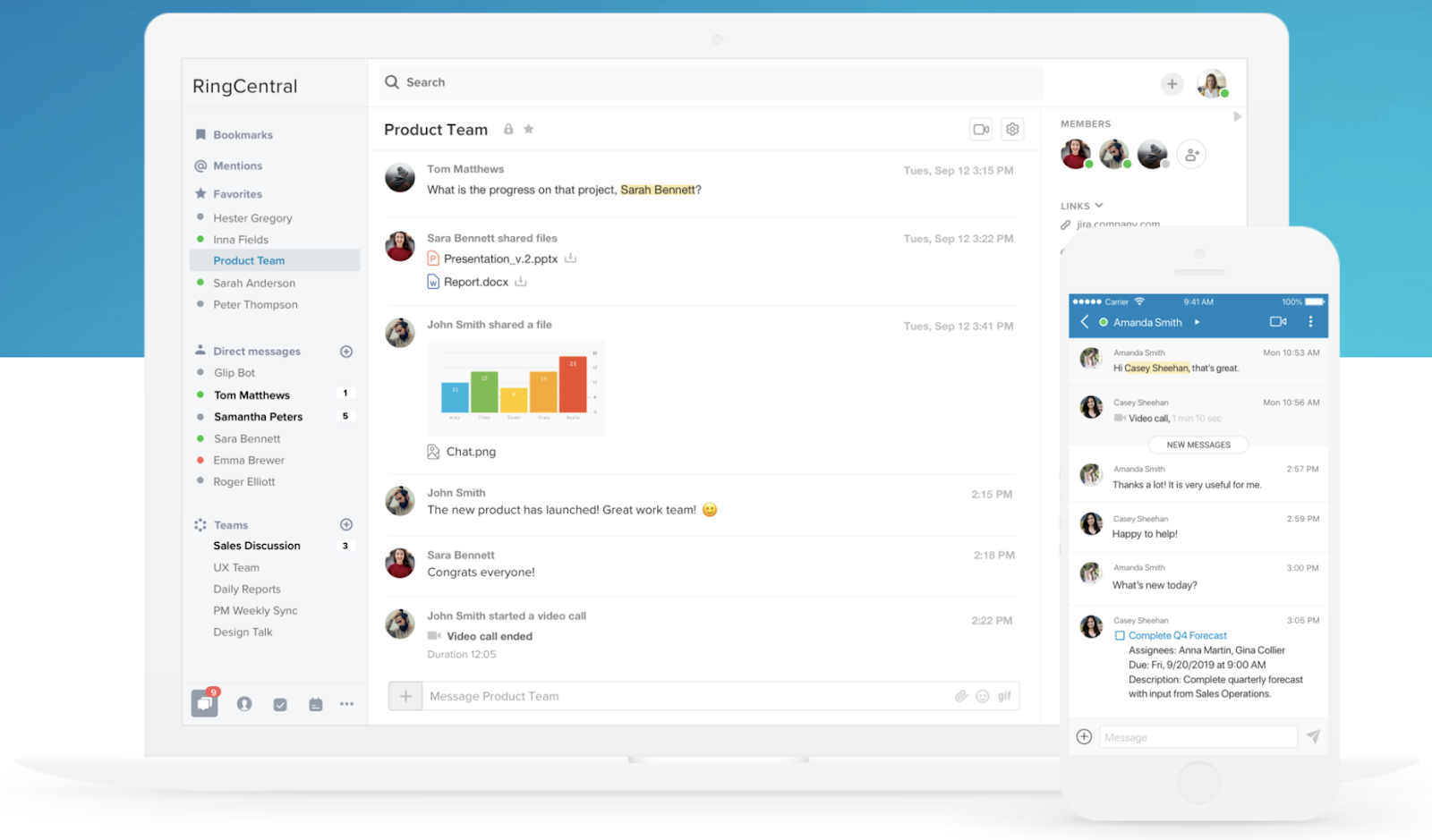Open Mentions in the sidebar
The height and width of the screenshot is (840, 1432).
[x=229, y=165]
